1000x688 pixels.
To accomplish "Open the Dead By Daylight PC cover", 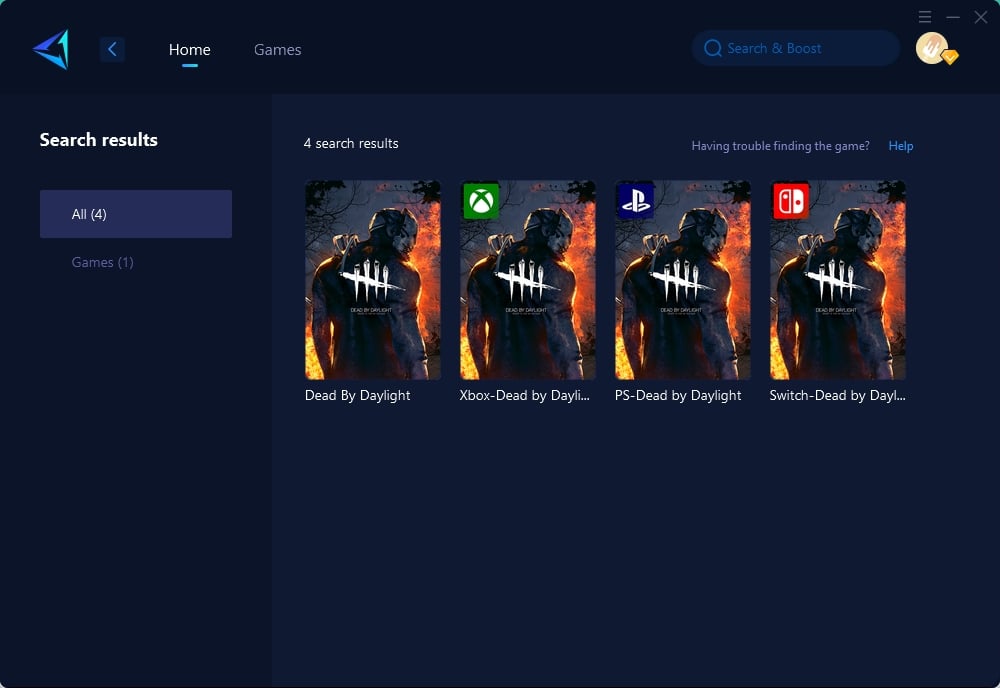I will (372, 280).
